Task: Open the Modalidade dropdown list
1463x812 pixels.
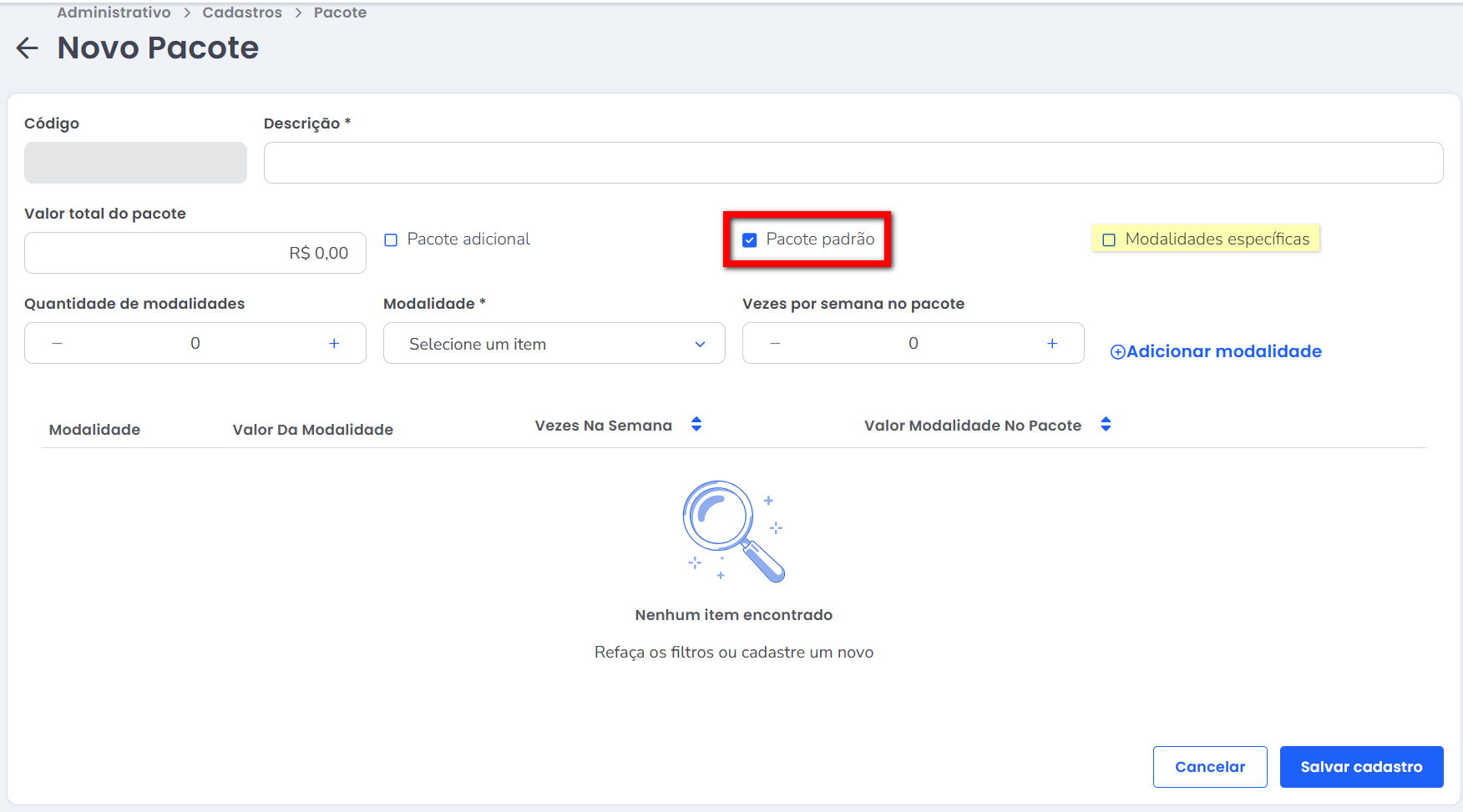Action: 554,344
